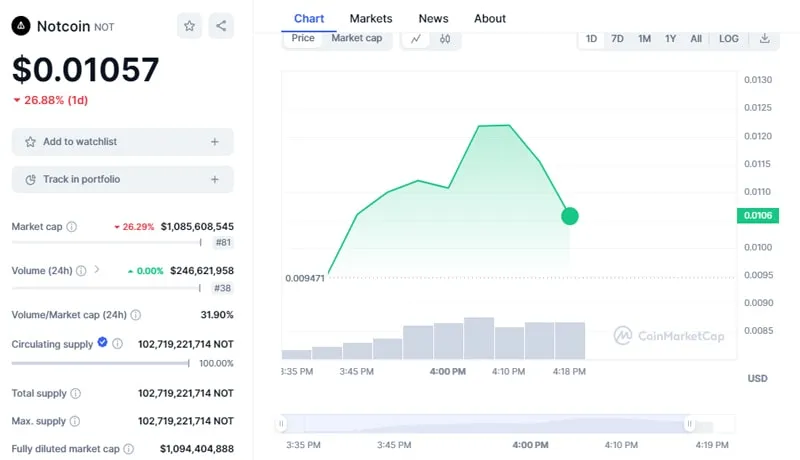Expand the Volume (24h) chevron

click(96, 270)
